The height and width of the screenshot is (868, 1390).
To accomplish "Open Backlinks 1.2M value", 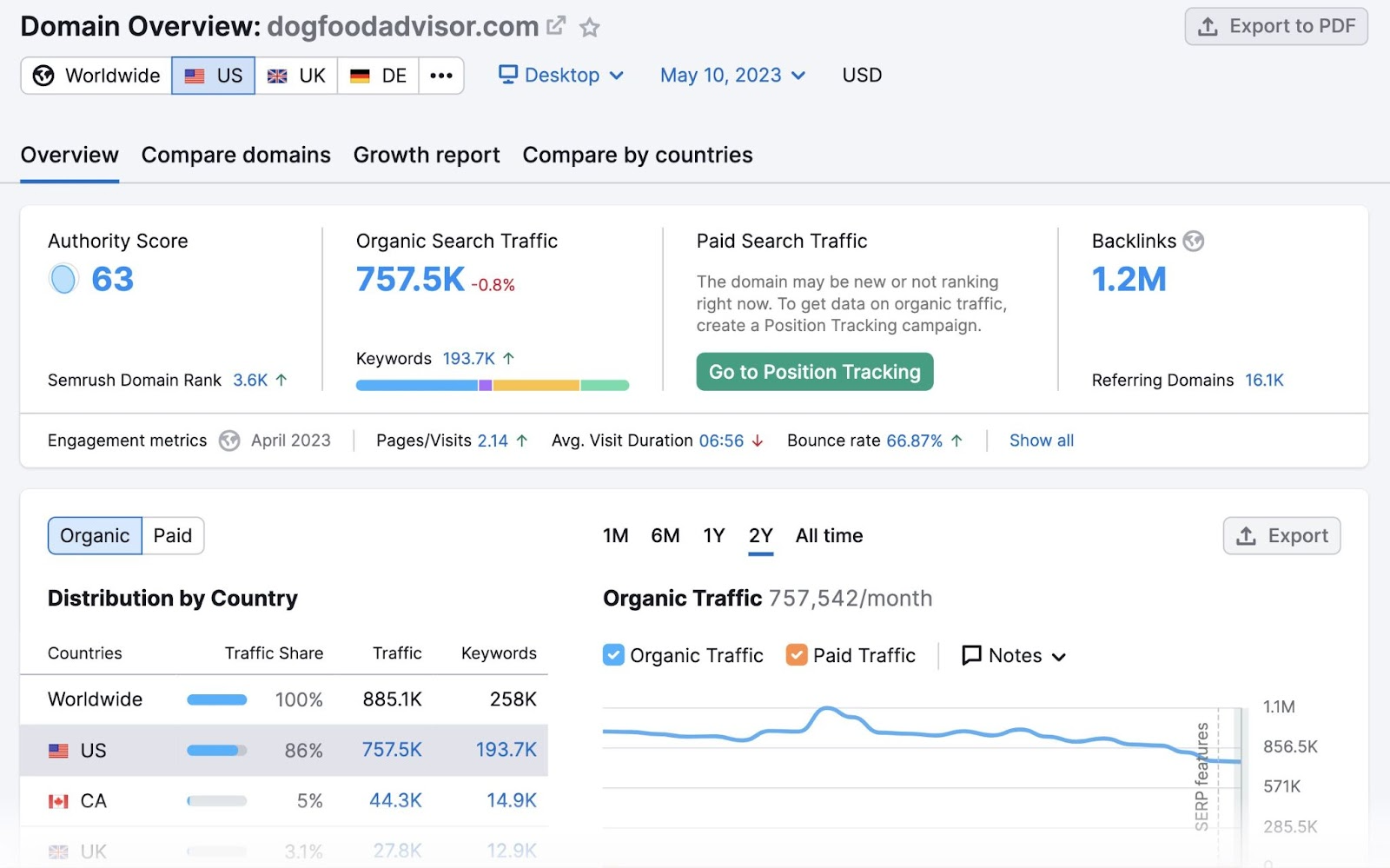I will coord(1129,279).
